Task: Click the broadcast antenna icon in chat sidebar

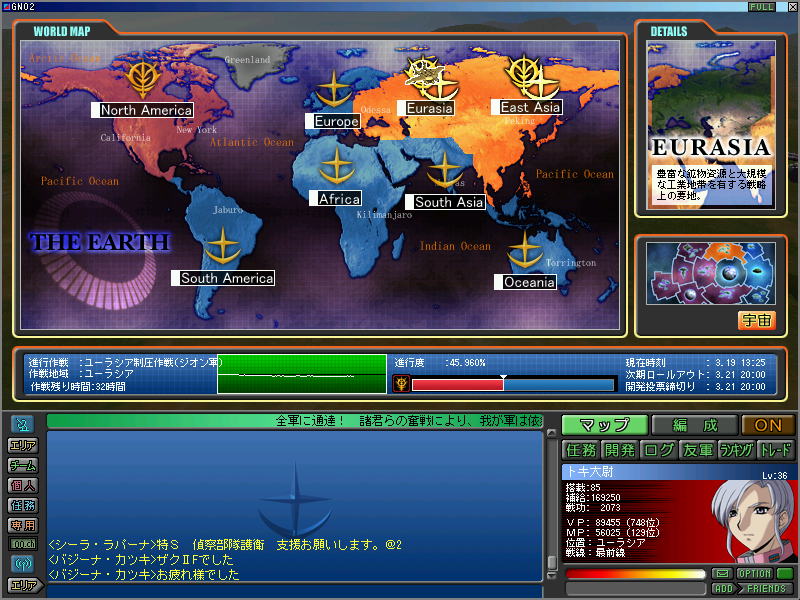Action: 22,563
